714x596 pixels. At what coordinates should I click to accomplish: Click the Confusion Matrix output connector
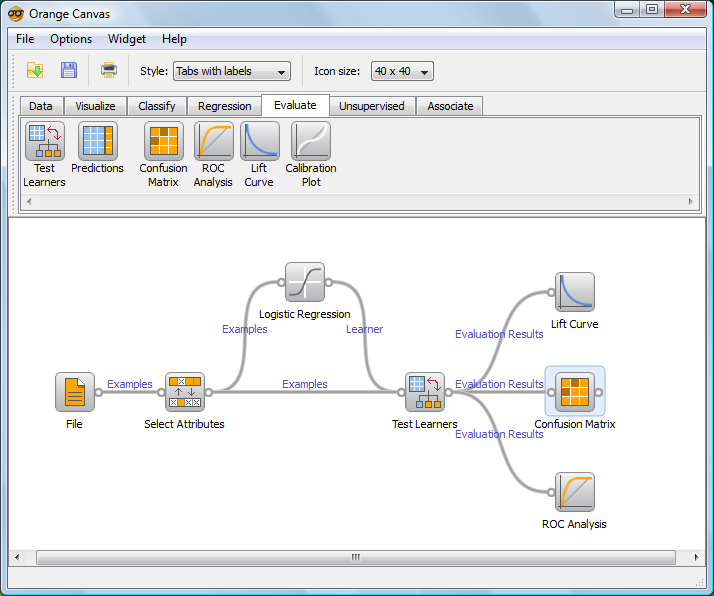click(599, 392)
